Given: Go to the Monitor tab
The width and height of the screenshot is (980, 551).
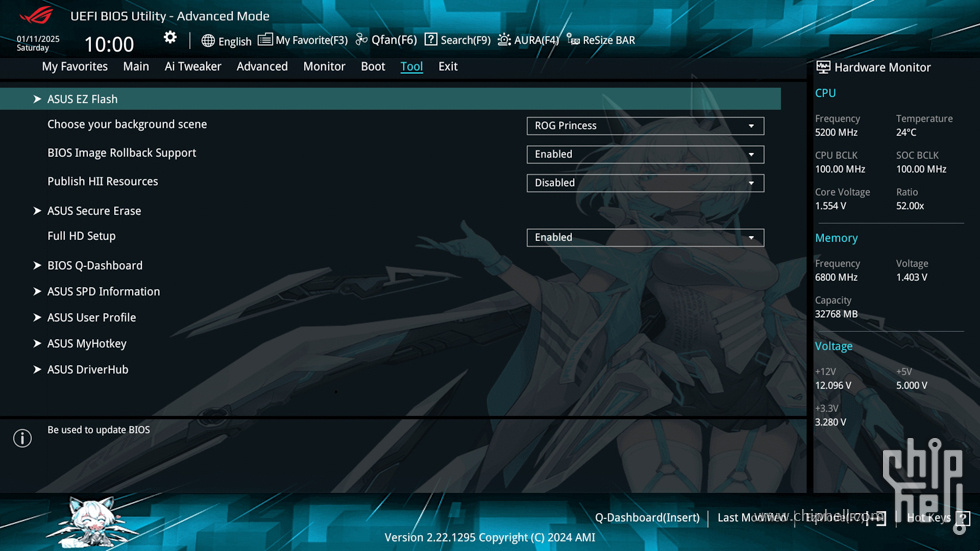Looking at the screenshot, I should coord(324,66).
